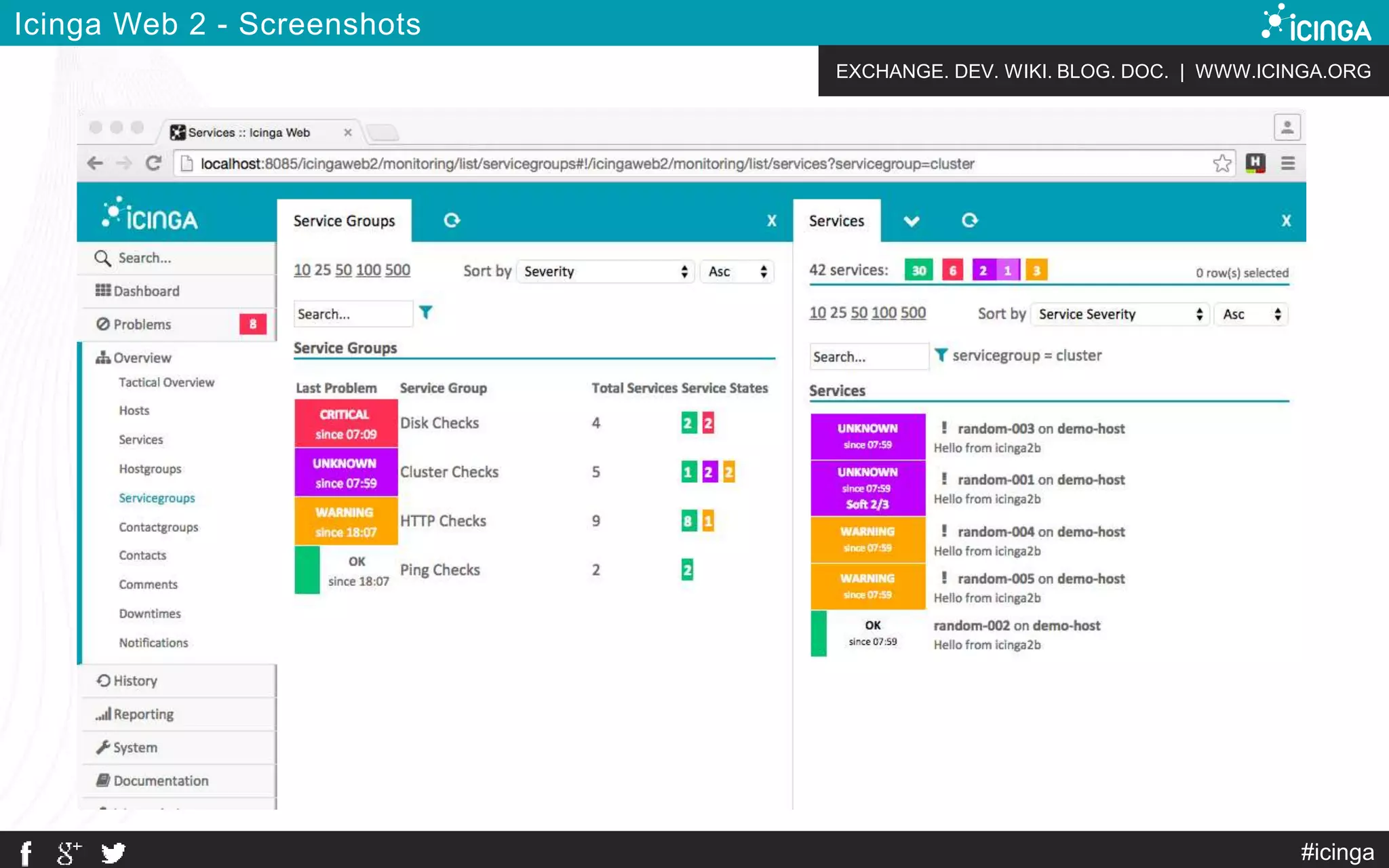Open the Severity sort dropdown
Viewport: 1389px width, 868px height.
(x=605, y=271)
